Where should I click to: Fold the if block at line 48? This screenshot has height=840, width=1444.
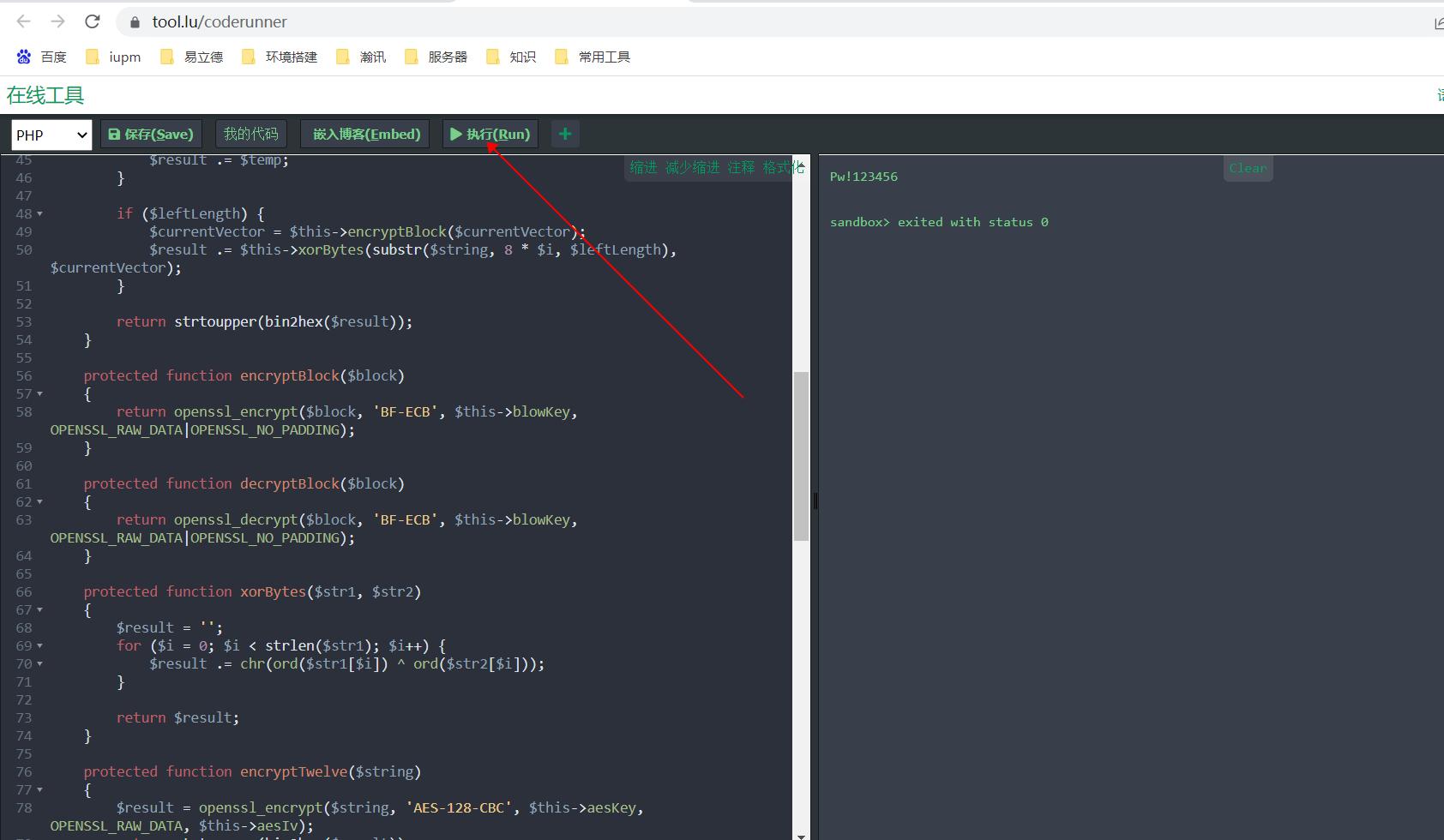point(40,213)
